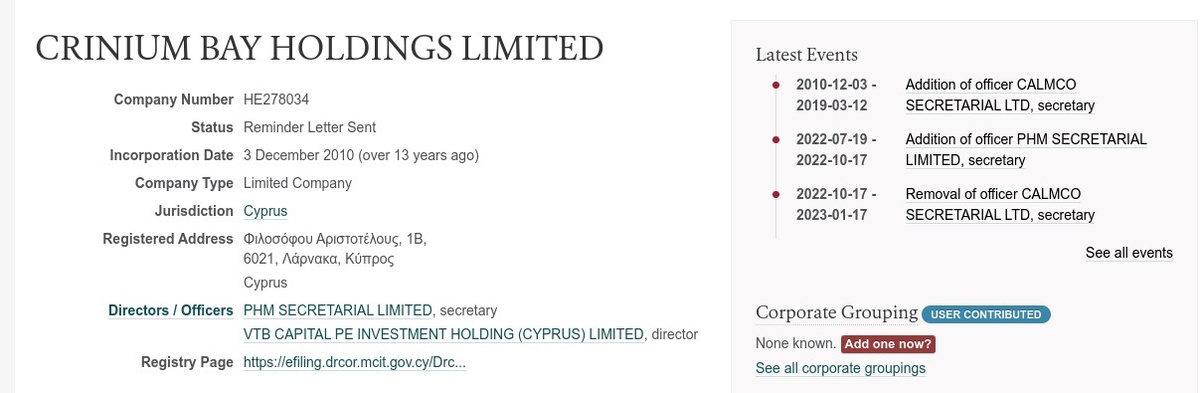The width and height of the screenshot is (1200, 393).
Task: Open the Cyprus jurisdiction link
Action: 265,211
